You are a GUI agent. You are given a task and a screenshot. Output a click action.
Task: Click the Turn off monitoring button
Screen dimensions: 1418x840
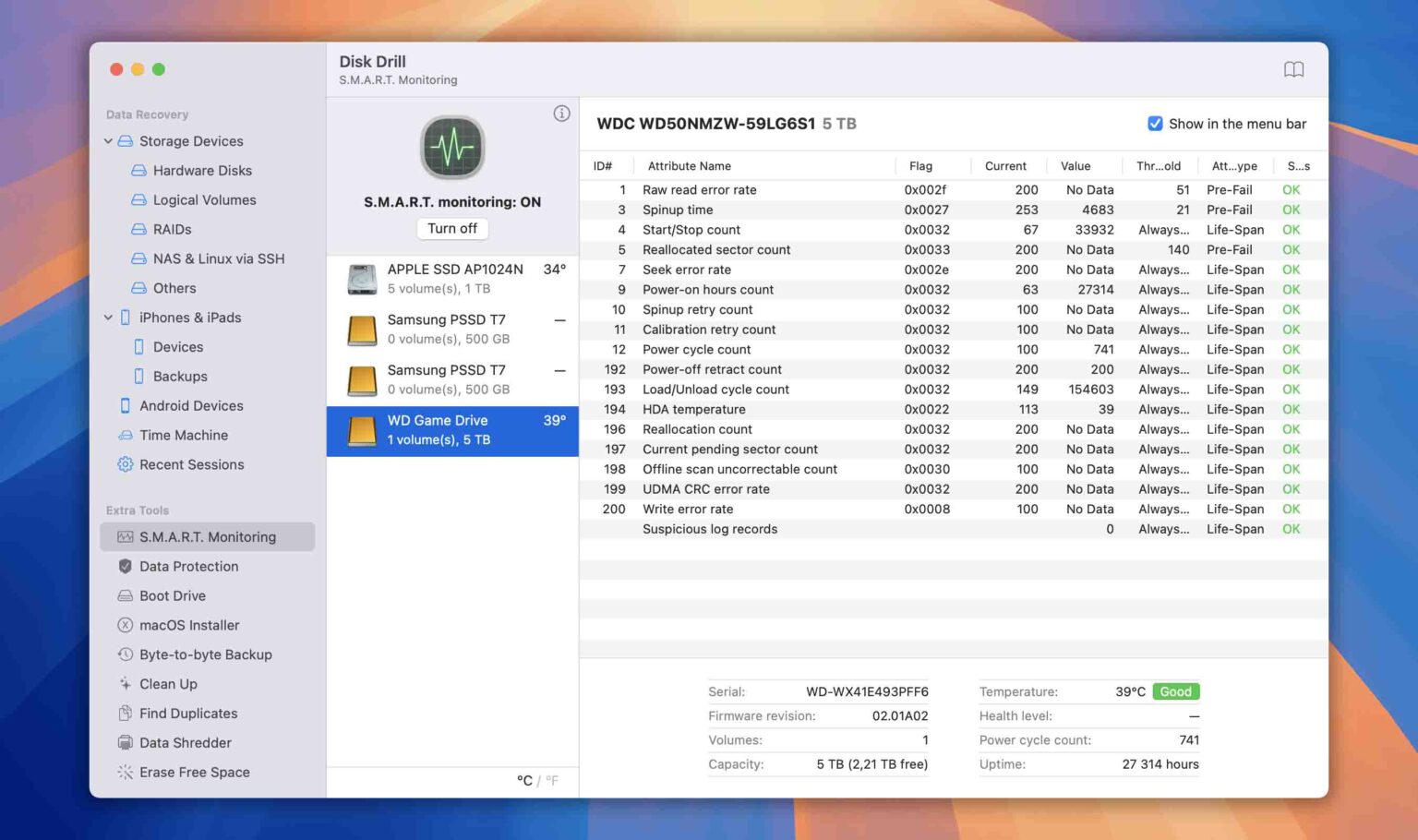pyautogui.click(x=452, y=228)
